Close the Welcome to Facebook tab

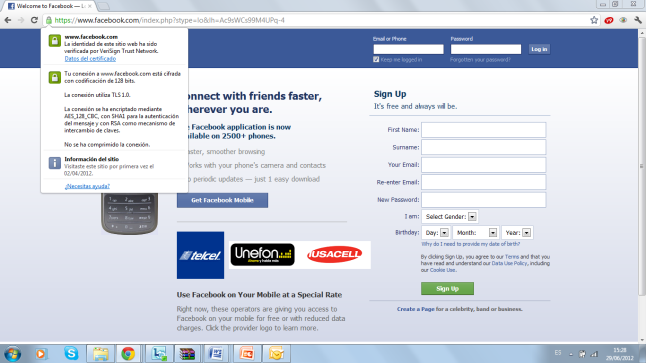(x=90, y=6)
